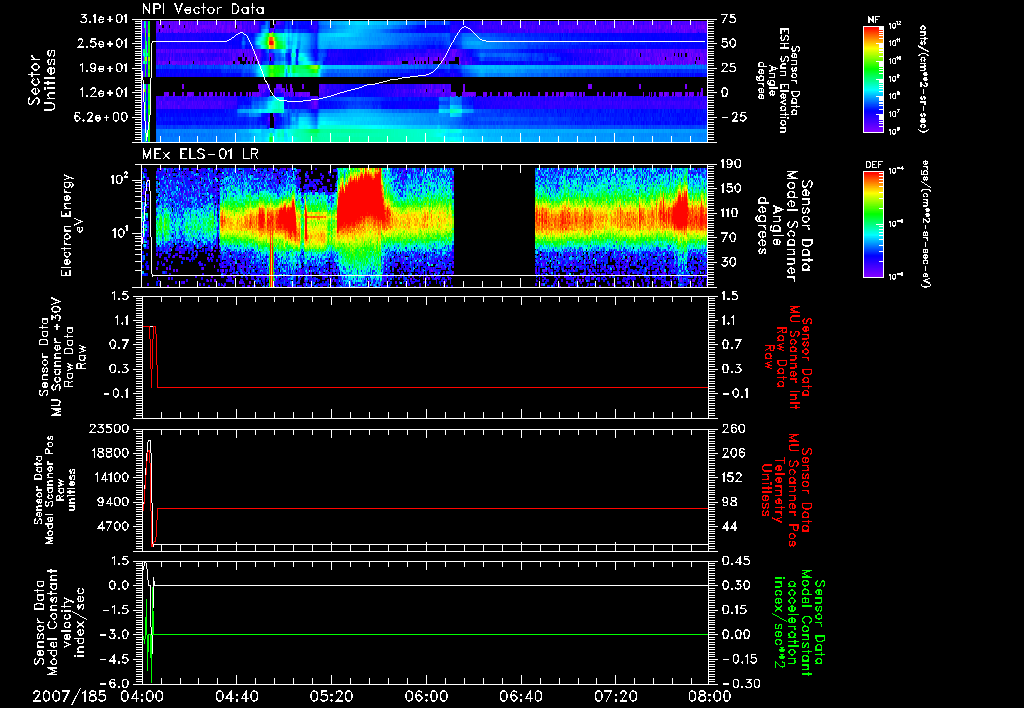Screen dimensions: 1024x708
Task: Click the "-6.0" velocity axis tick
Action: [115, 683]
